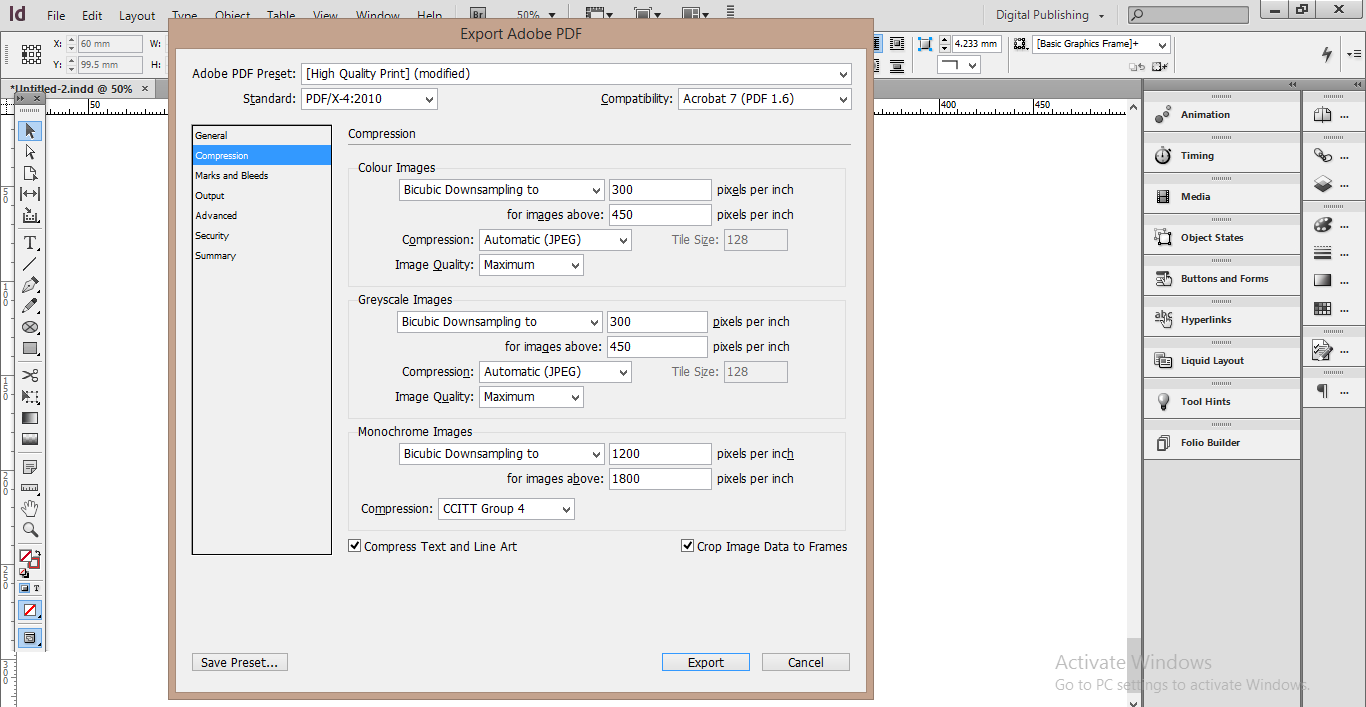Open Colour Images Image Quality dropdown

531,265
